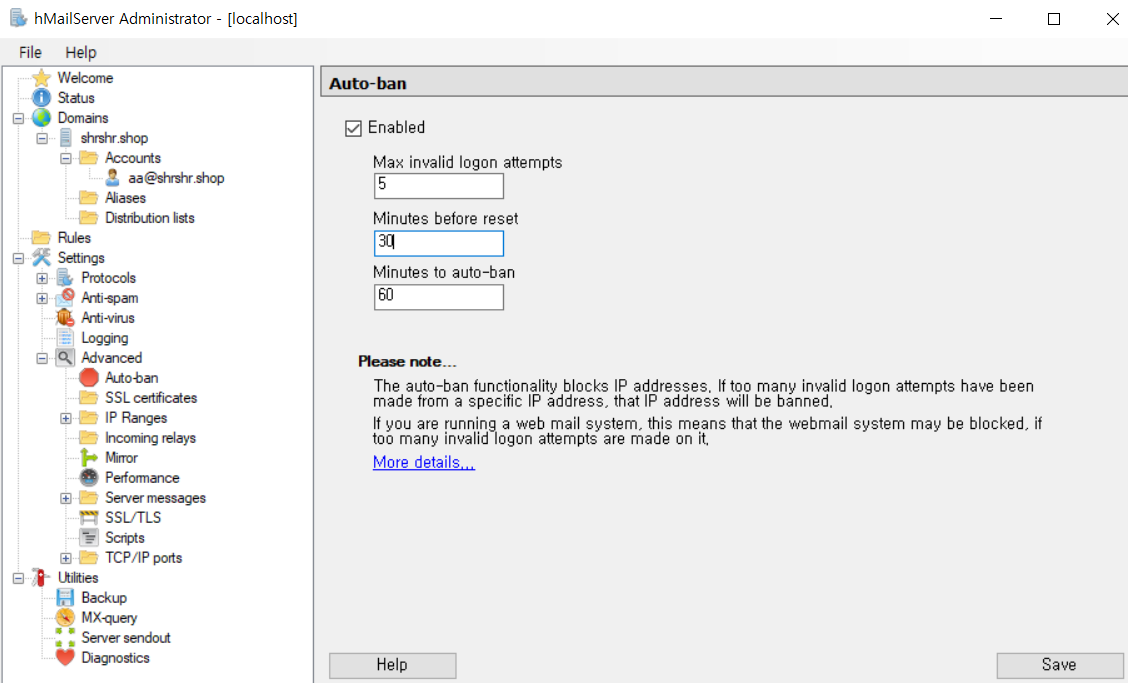Select the 'SSL certificates' tree label

(151, 397)
